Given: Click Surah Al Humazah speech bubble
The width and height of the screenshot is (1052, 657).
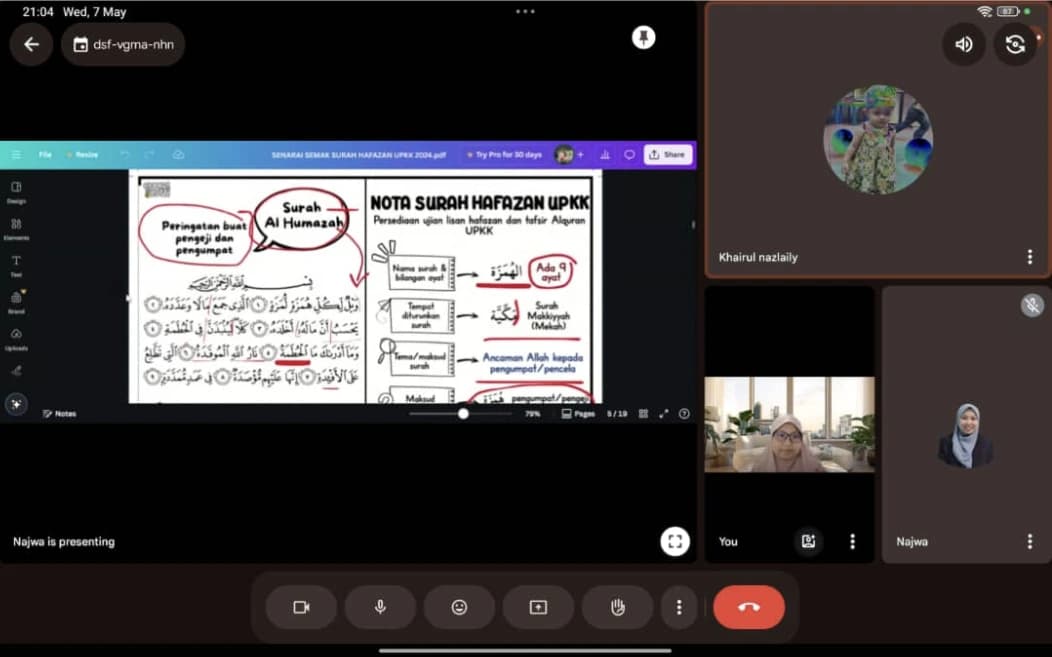Looking at the screenshot, I should point(303,217).
